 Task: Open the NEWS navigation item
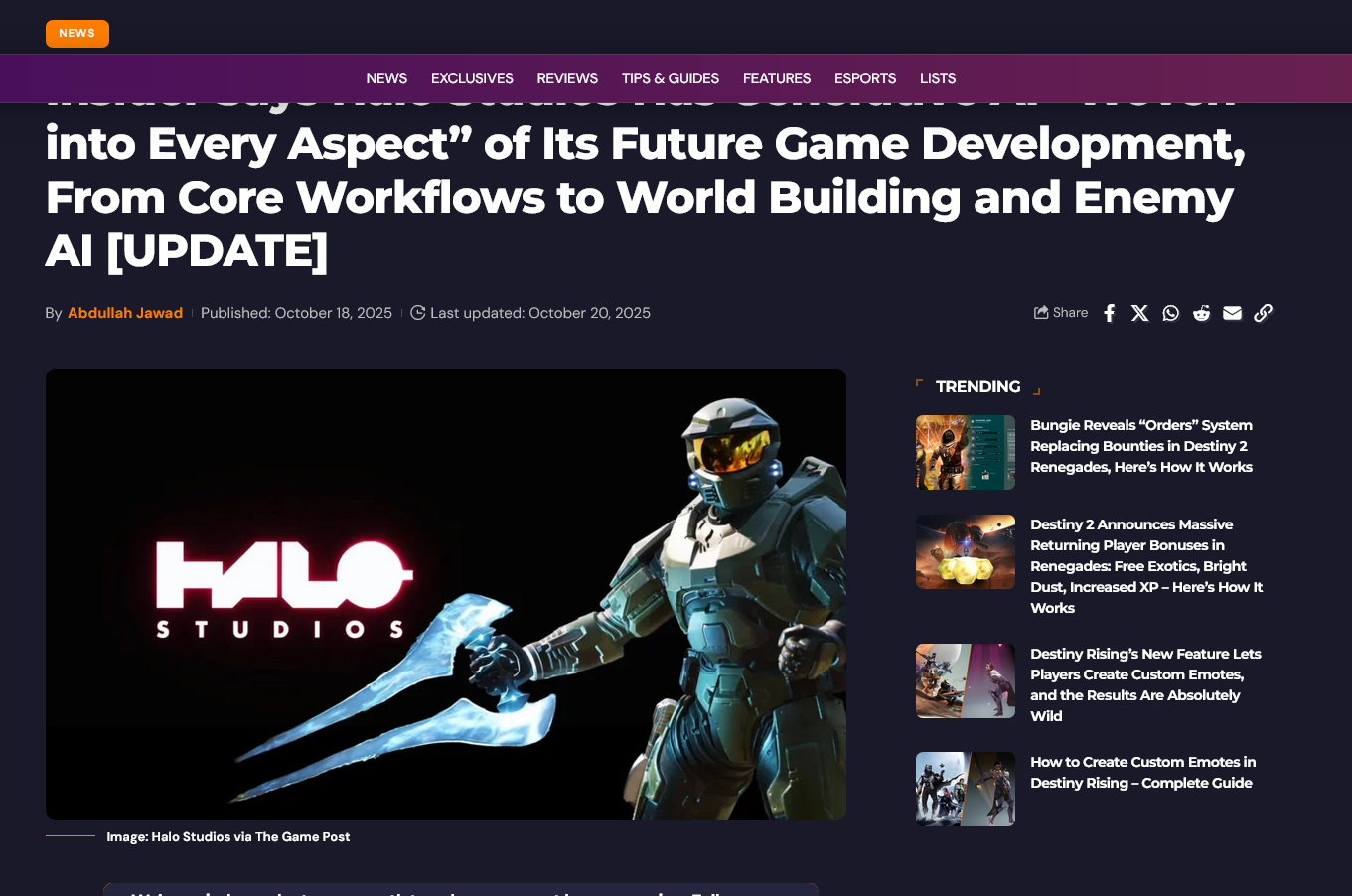tap(386, 78)
